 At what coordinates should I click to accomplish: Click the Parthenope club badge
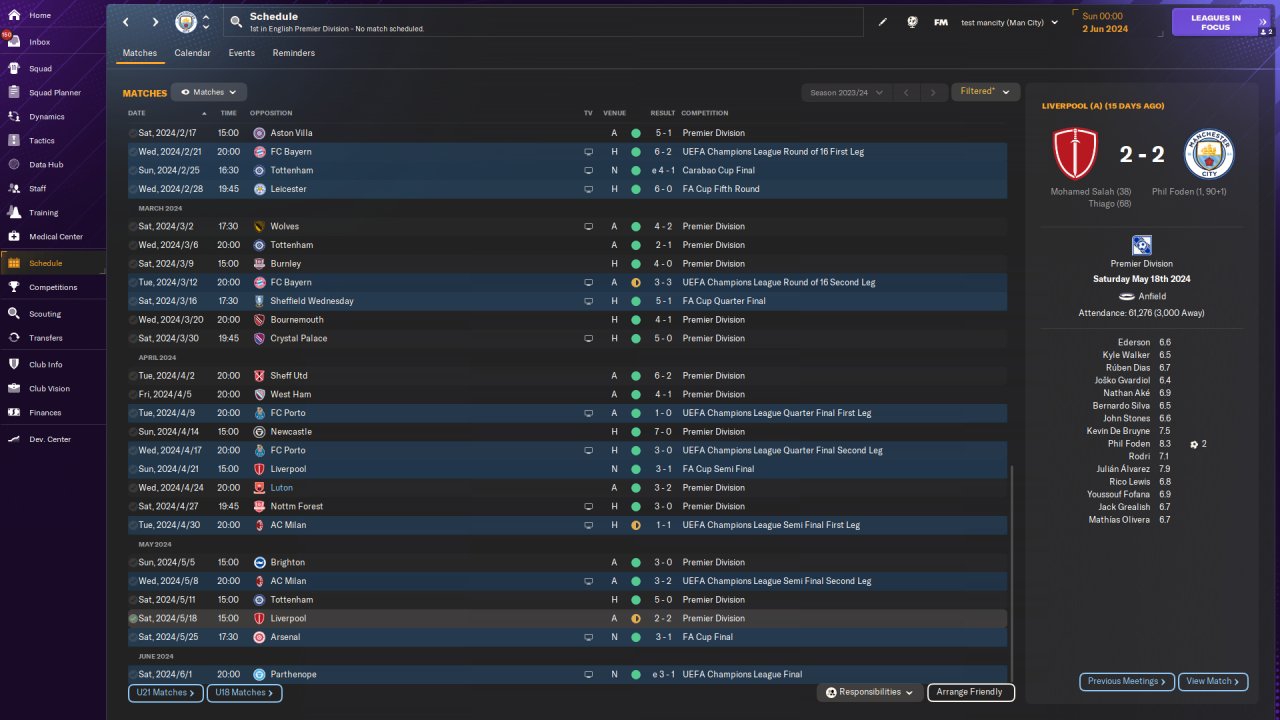[x=260, y=675]
